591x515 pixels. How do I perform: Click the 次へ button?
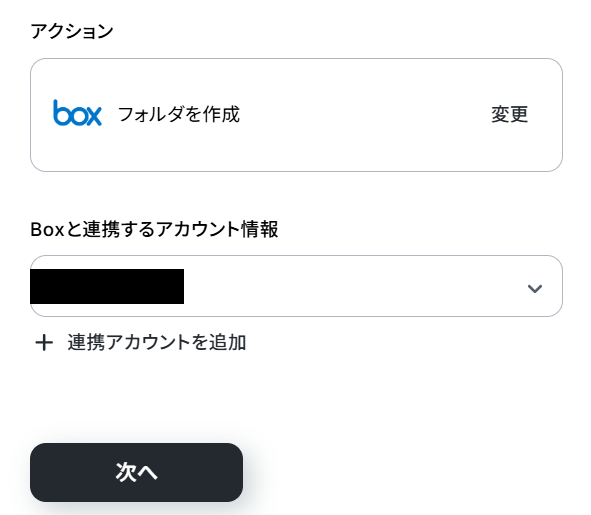click(x=136, y=472)
